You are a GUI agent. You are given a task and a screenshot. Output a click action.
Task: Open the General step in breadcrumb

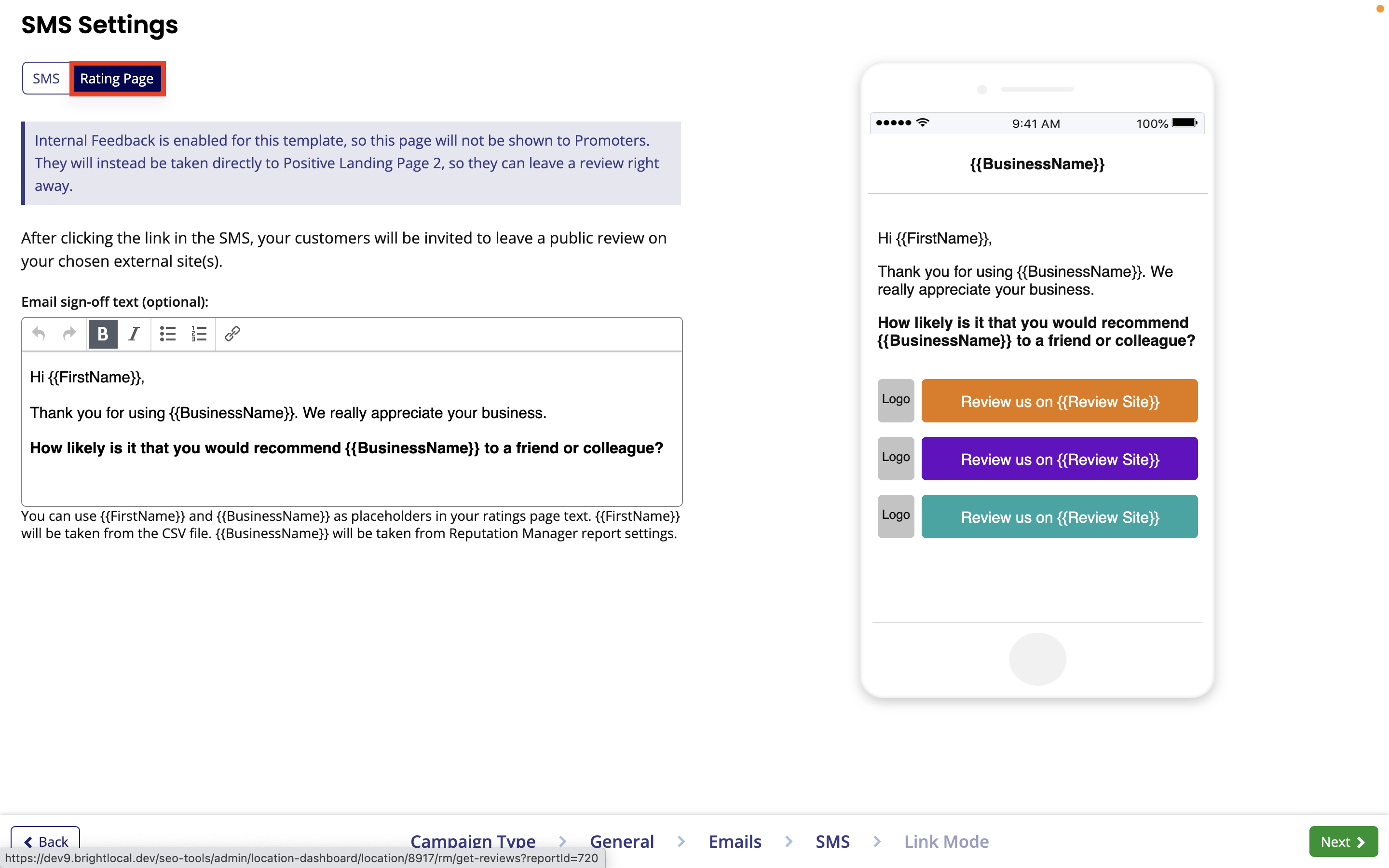[x=622, y=841]
